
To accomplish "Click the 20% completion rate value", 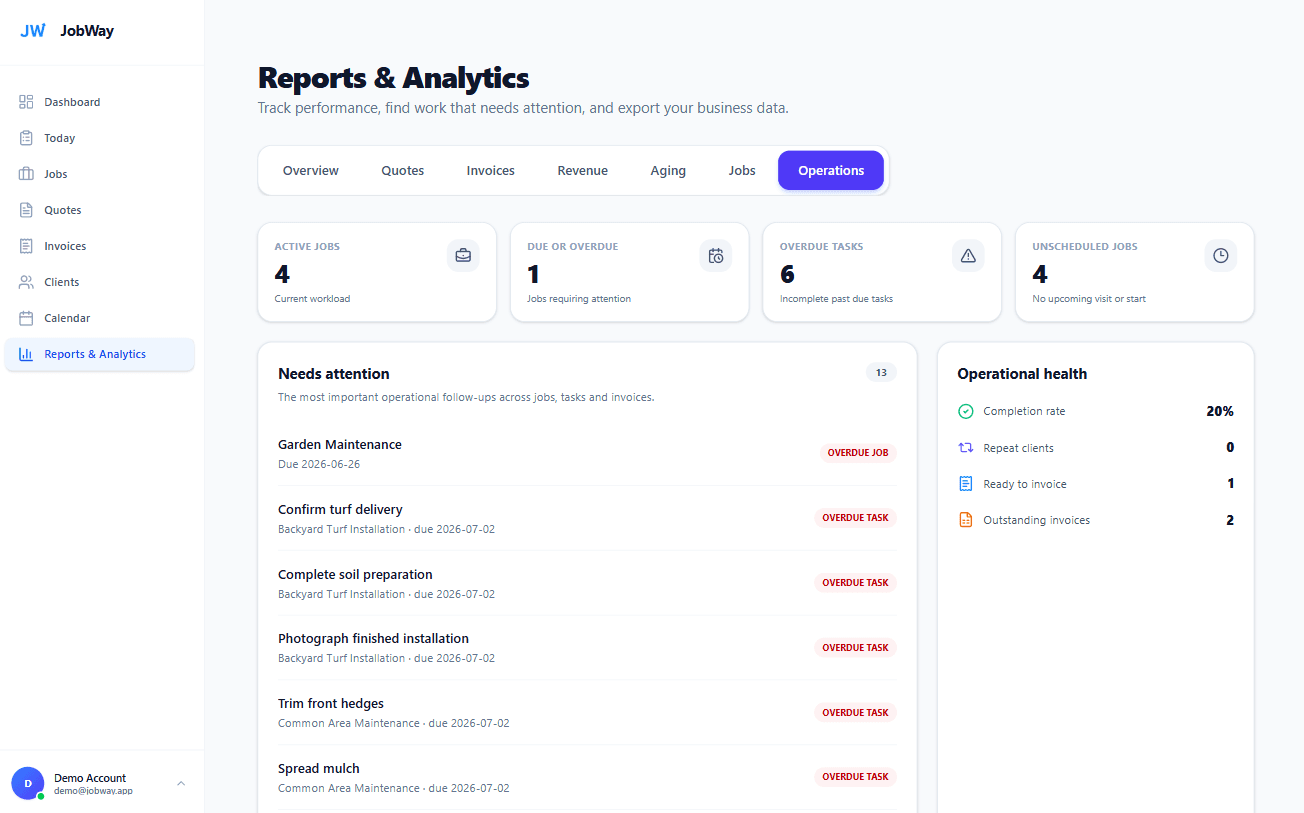I will pyautogui.click(x=1220, y=411).
